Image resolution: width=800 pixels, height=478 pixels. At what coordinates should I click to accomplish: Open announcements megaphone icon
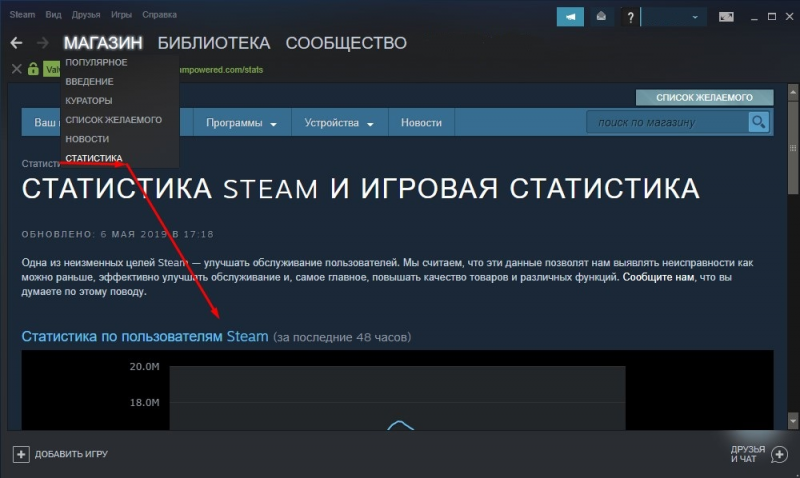570,17
